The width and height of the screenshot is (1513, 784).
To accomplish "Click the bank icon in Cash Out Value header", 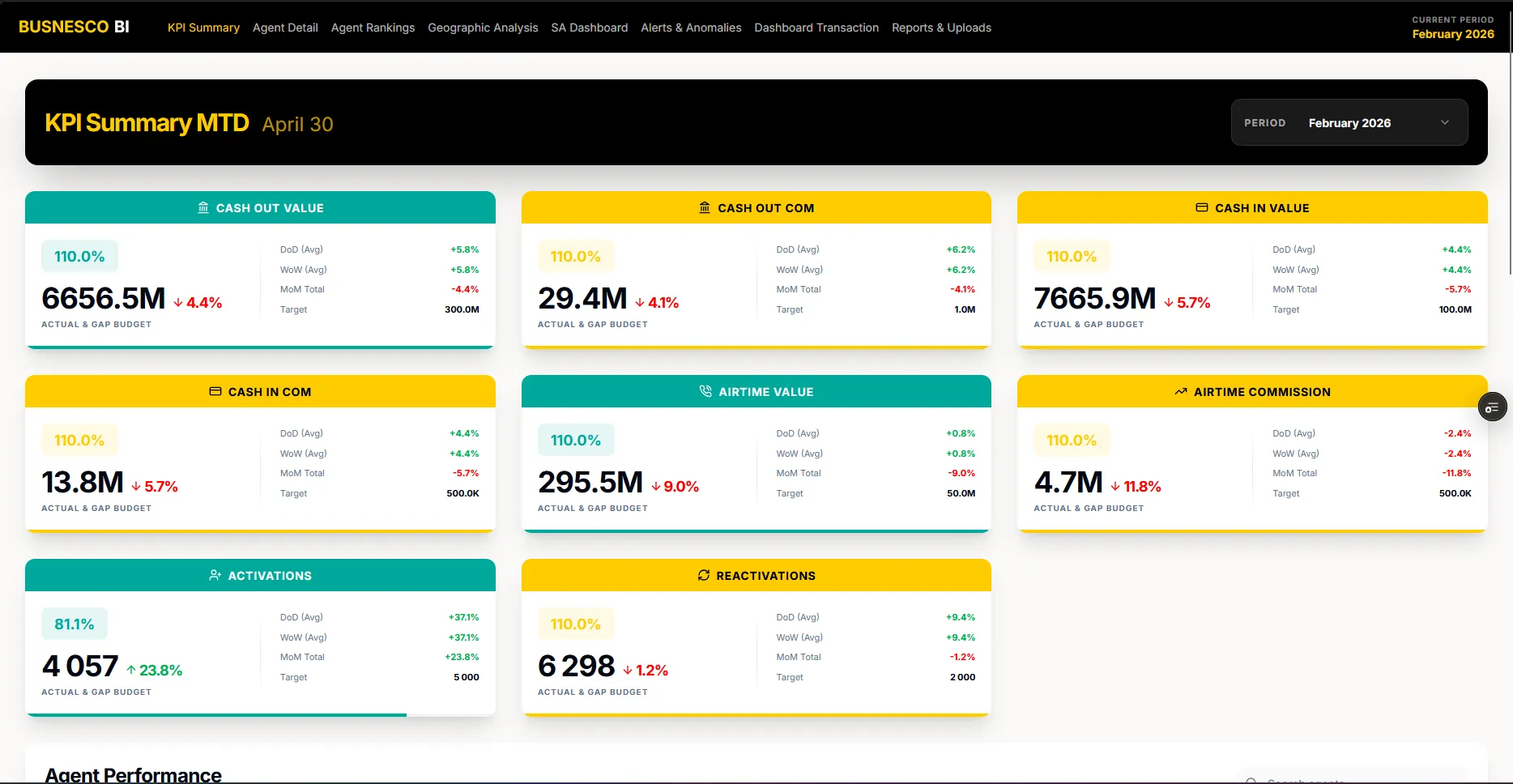I will click(x=203, y=208).
